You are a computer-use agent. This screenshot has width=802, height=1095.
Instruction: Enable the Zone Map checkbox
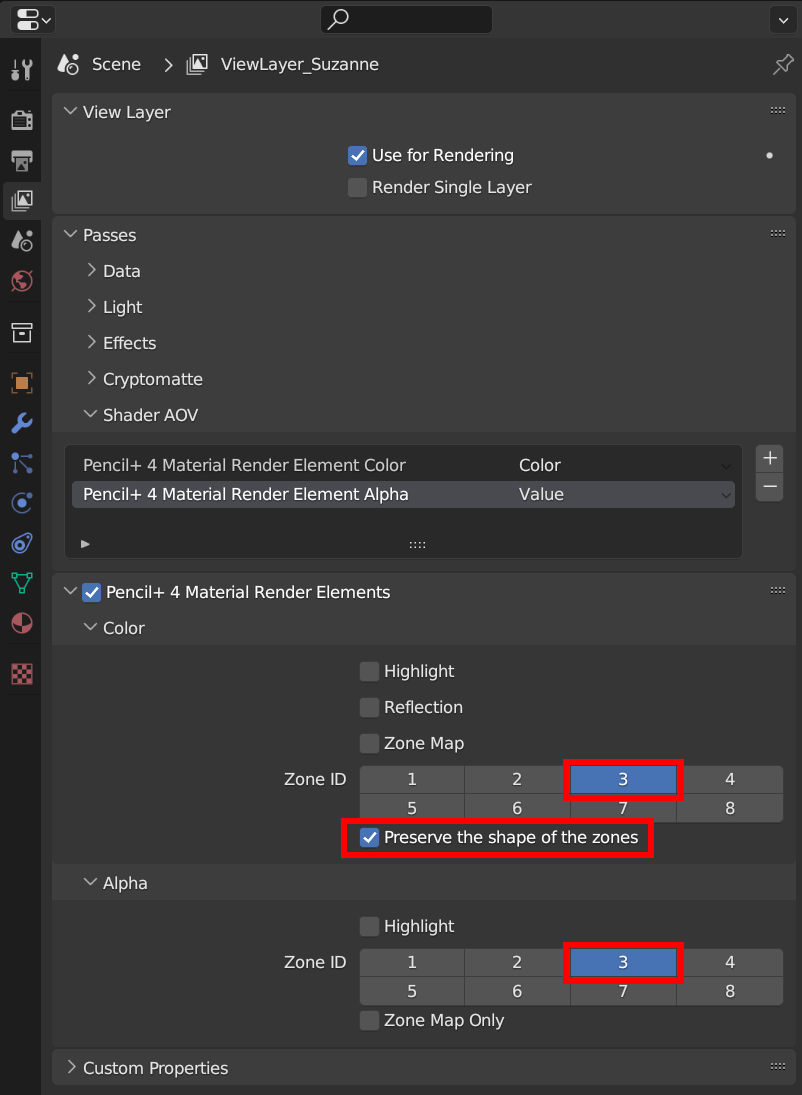[x=369, y=744]
